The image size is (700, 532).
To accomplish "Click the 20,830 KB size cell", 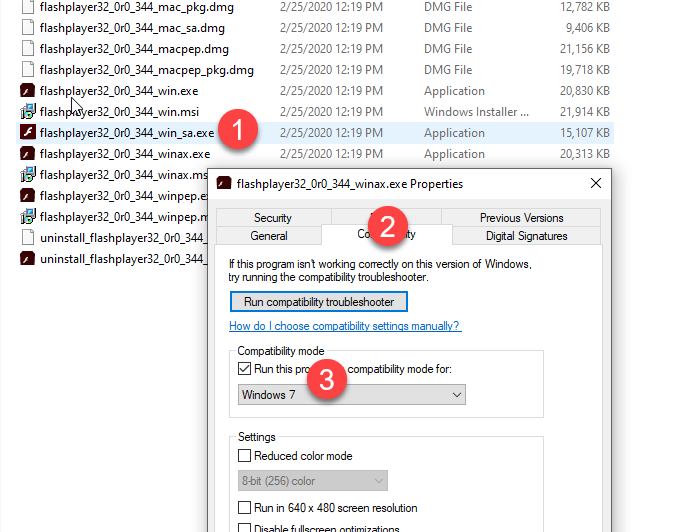I will pos(584,91).
